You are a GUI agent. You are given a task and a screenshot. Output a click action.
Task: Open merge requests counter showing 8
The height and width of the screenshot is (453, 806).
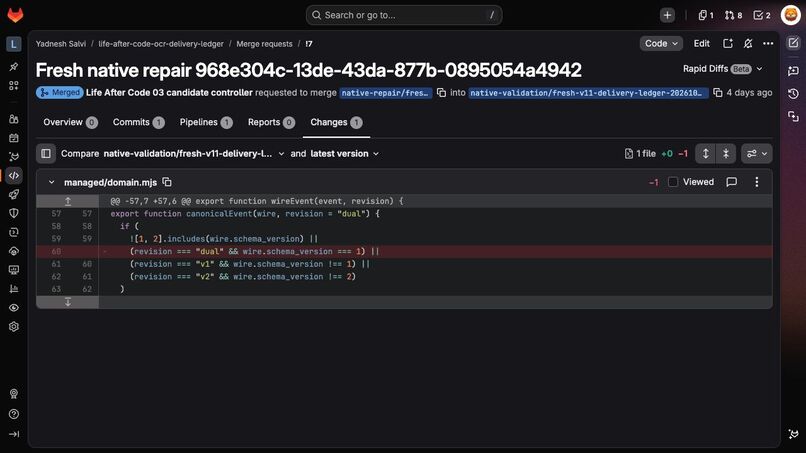pyautogui.click(x=734, y=15)
